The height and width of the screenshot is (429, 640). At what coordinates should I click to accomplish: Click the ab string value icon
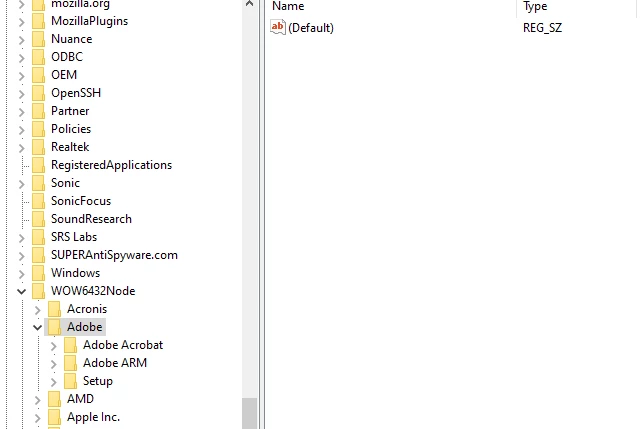278,27
